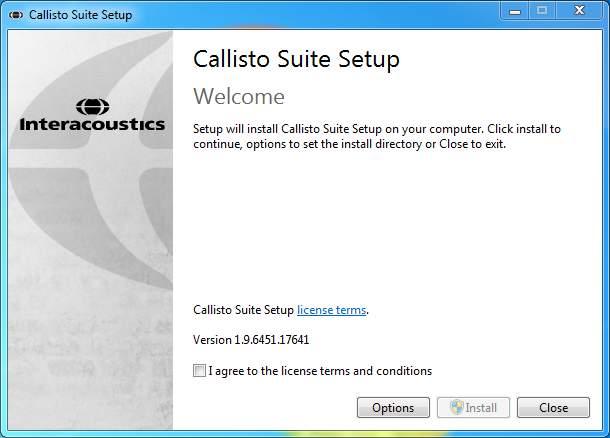
Task: Click the Install button
Action: point(473,407)
